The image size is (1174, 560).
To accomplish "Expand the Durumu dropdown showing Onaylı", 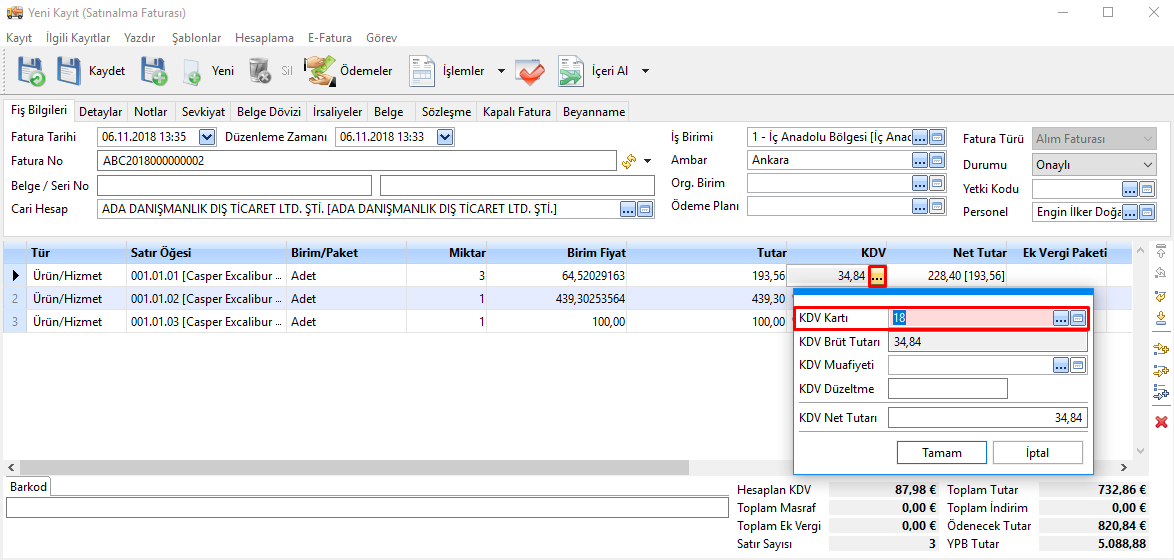I will click(1147, 165).
